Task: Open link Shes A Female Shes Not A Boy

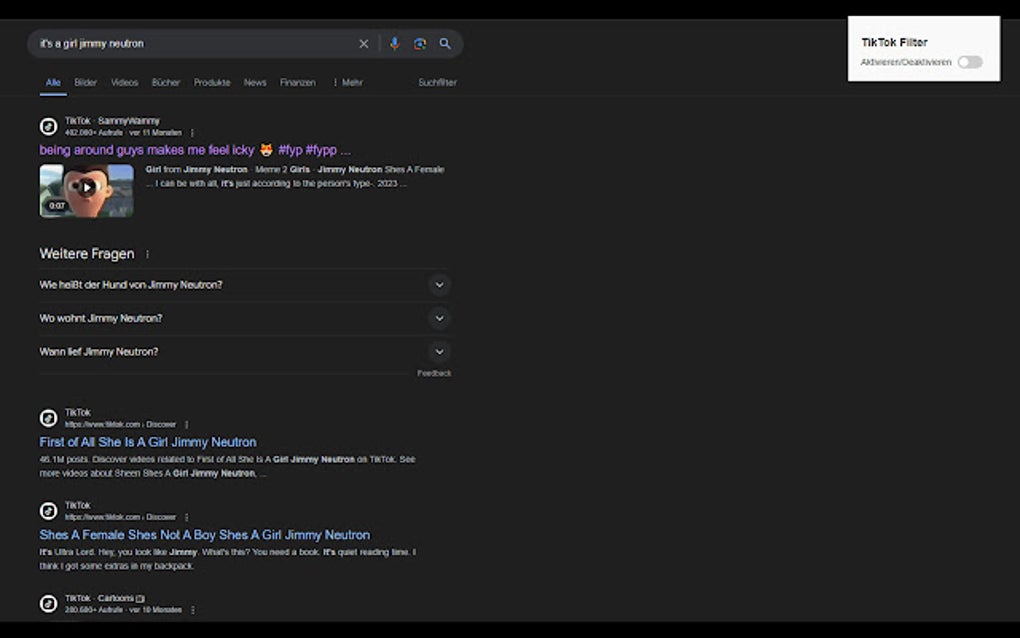Action: 205,535
